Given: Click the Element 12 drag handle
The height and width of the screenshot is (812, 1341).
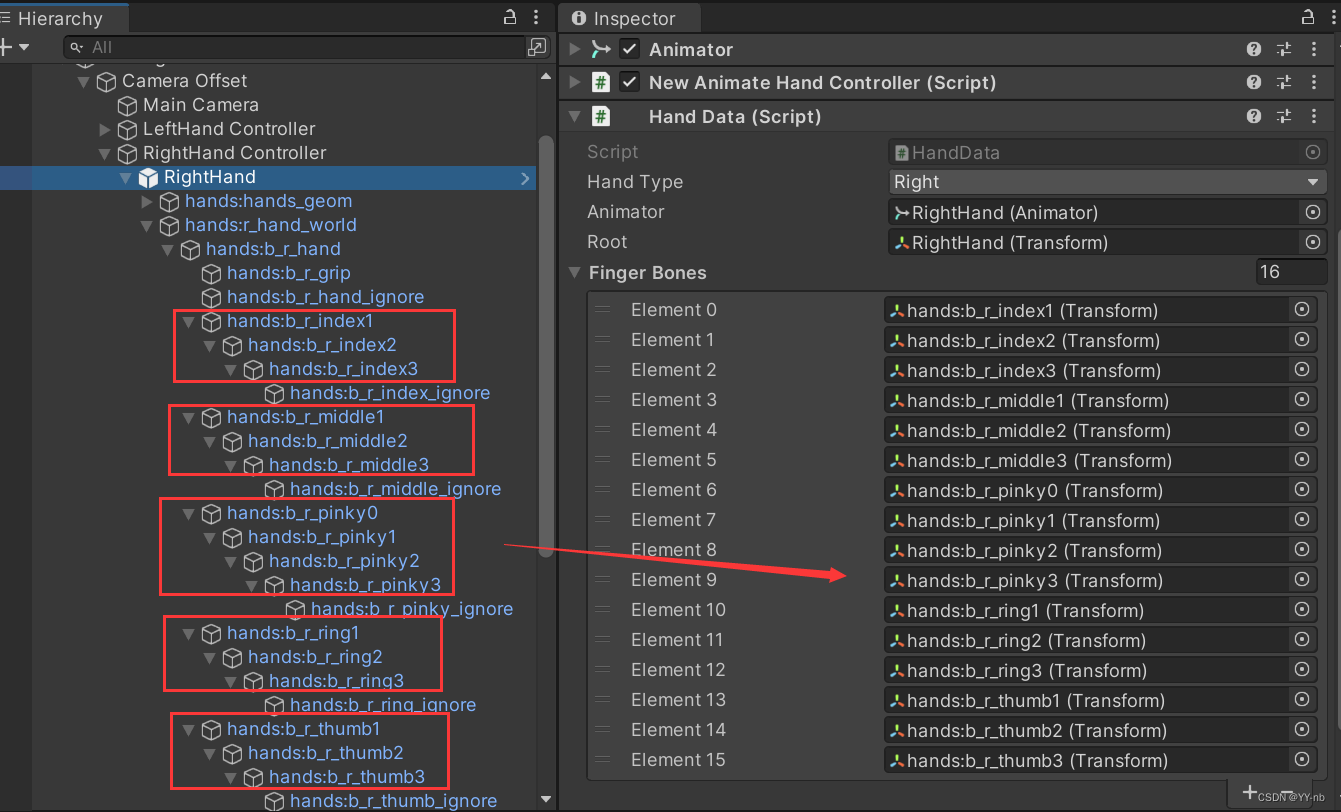Looking at the screenshot, I should click(602, 670).
